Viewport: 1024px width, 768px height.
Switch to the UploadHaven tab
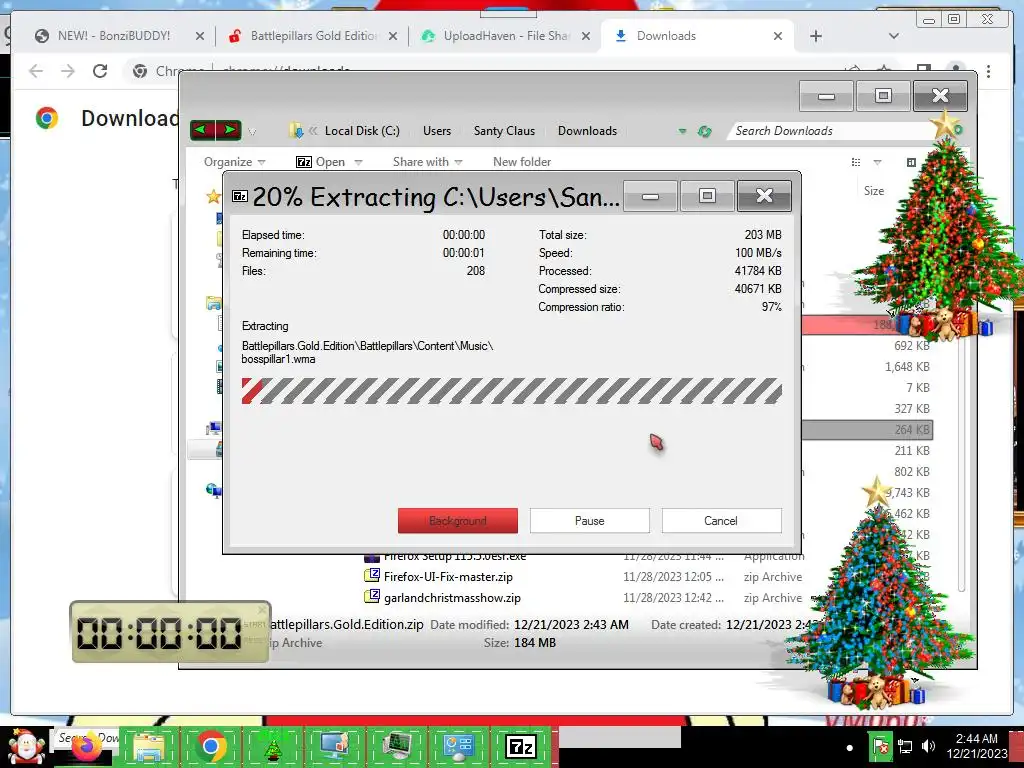click(x=505, y=36)
